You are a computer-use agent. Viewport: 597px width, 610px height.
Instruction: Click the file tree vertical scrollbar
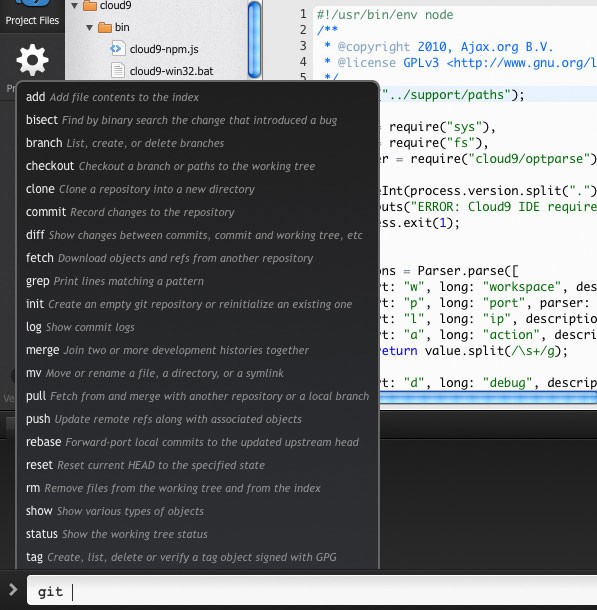[254, 40]
